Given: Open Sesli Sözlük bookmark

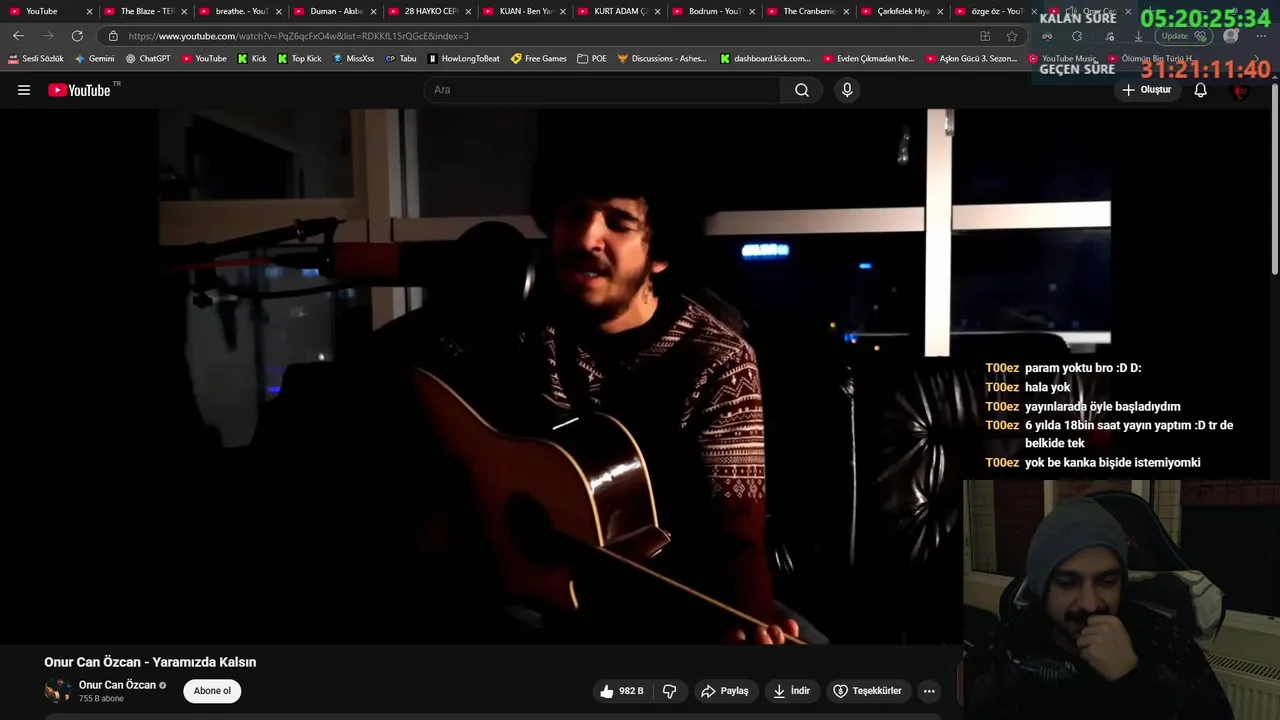Looking at the screenshot, I should pos(36,59).
